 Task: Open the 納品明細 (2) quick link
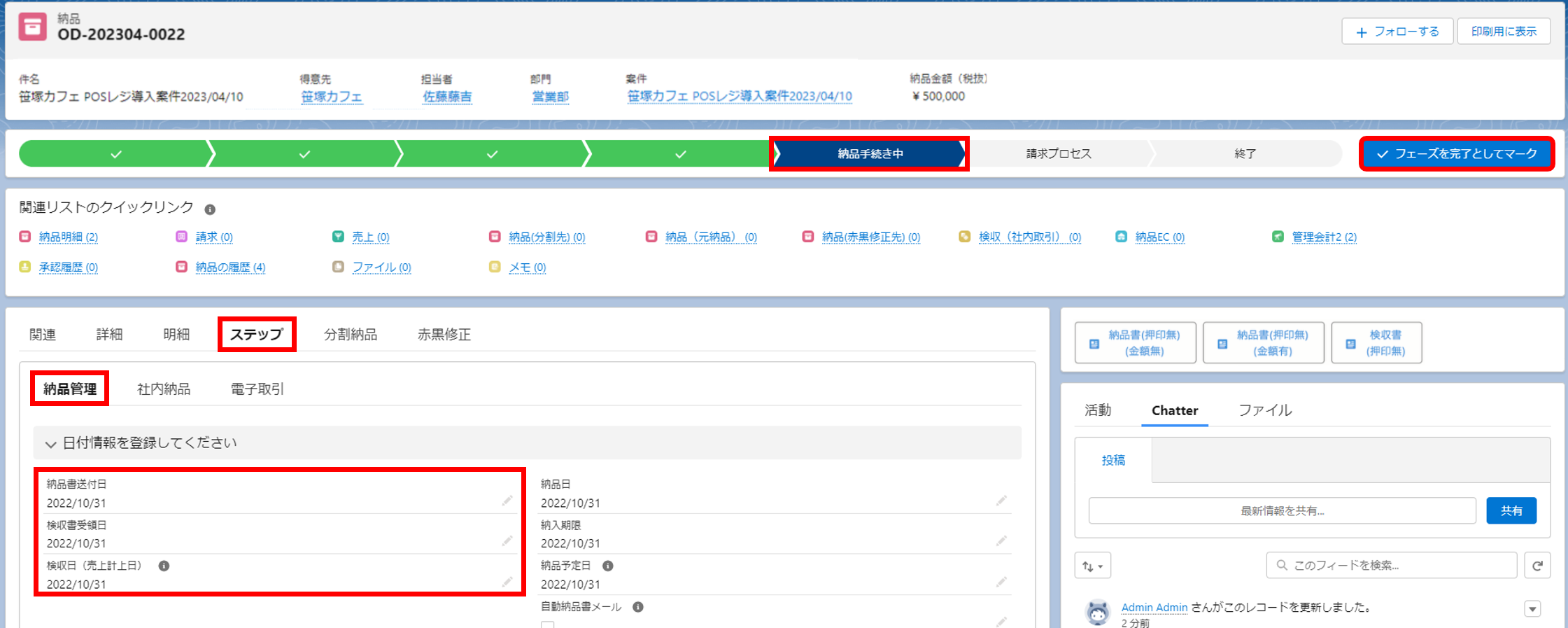pos(68,237)
